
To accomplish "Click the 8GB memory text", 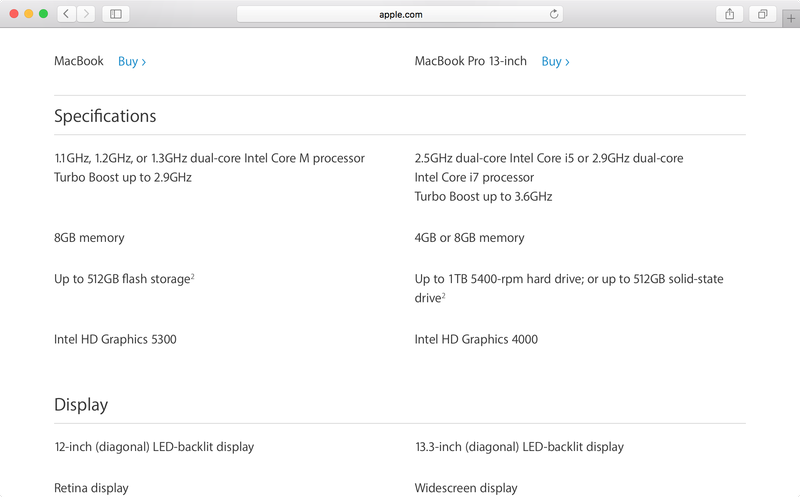I will (89, 238).
